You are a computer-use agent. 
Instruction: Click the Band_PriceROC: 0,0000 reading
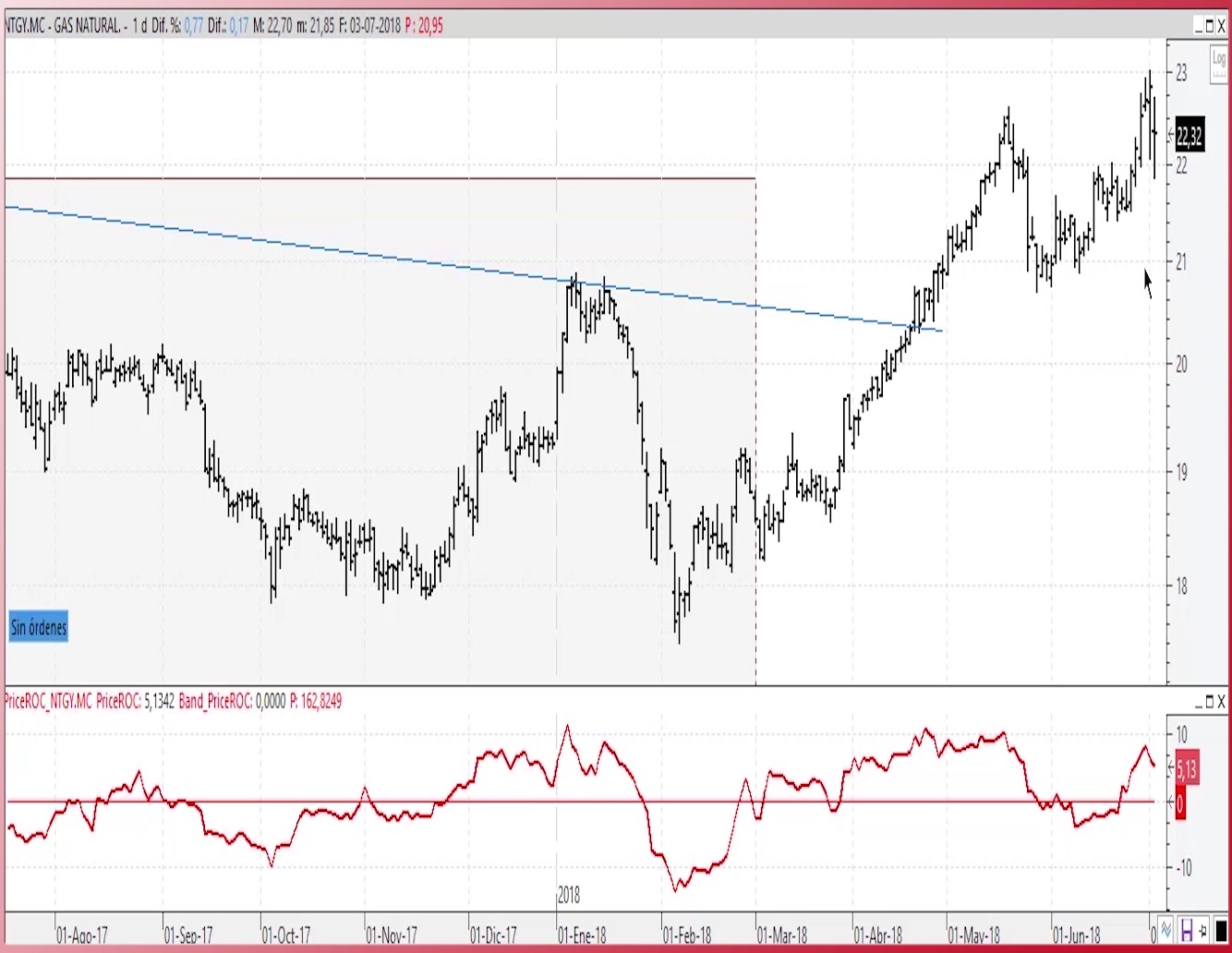tap(233, 702)
